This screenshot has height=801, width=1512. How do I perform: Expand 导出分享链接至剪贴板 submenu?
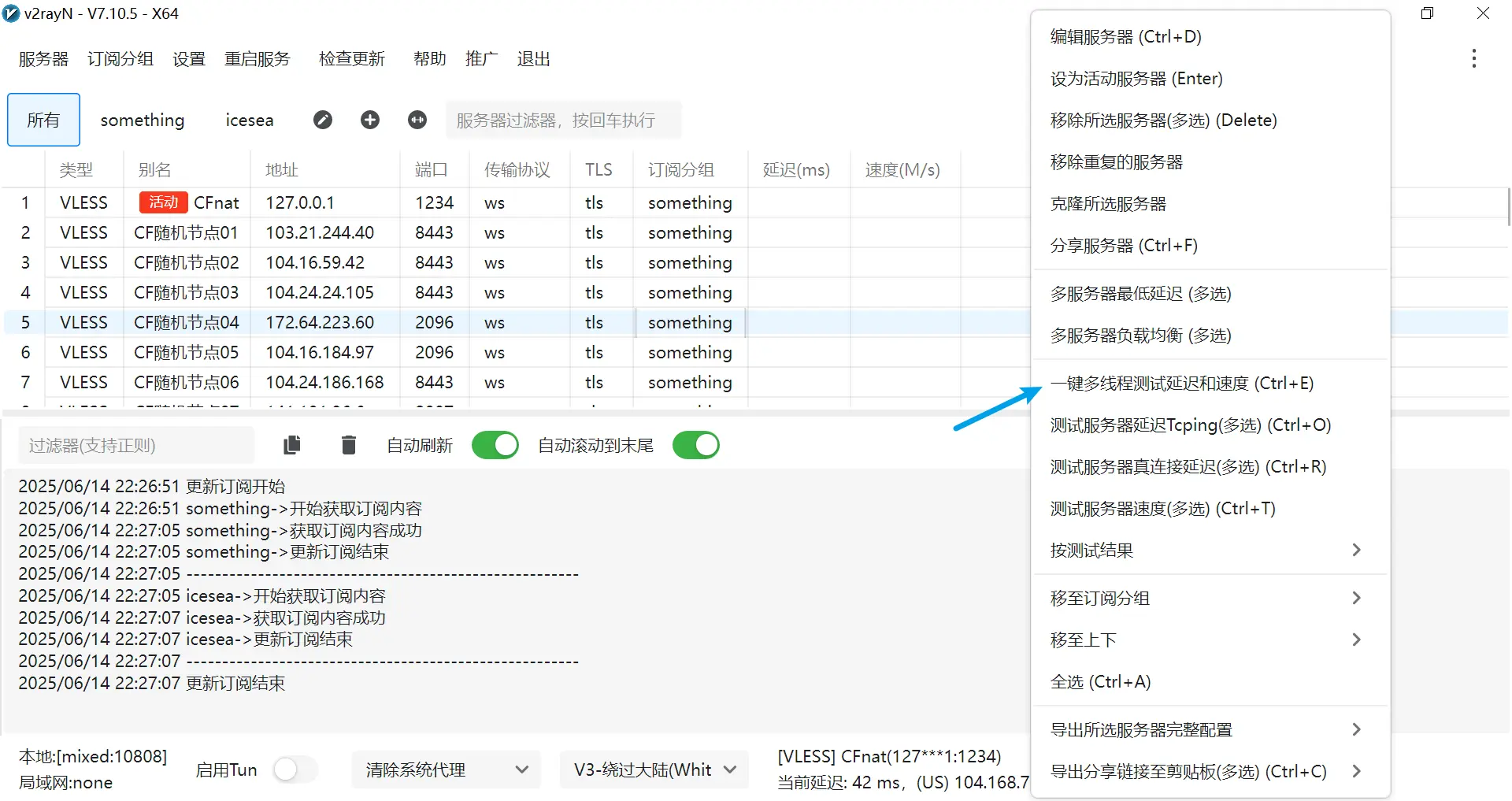[1210, 771]
